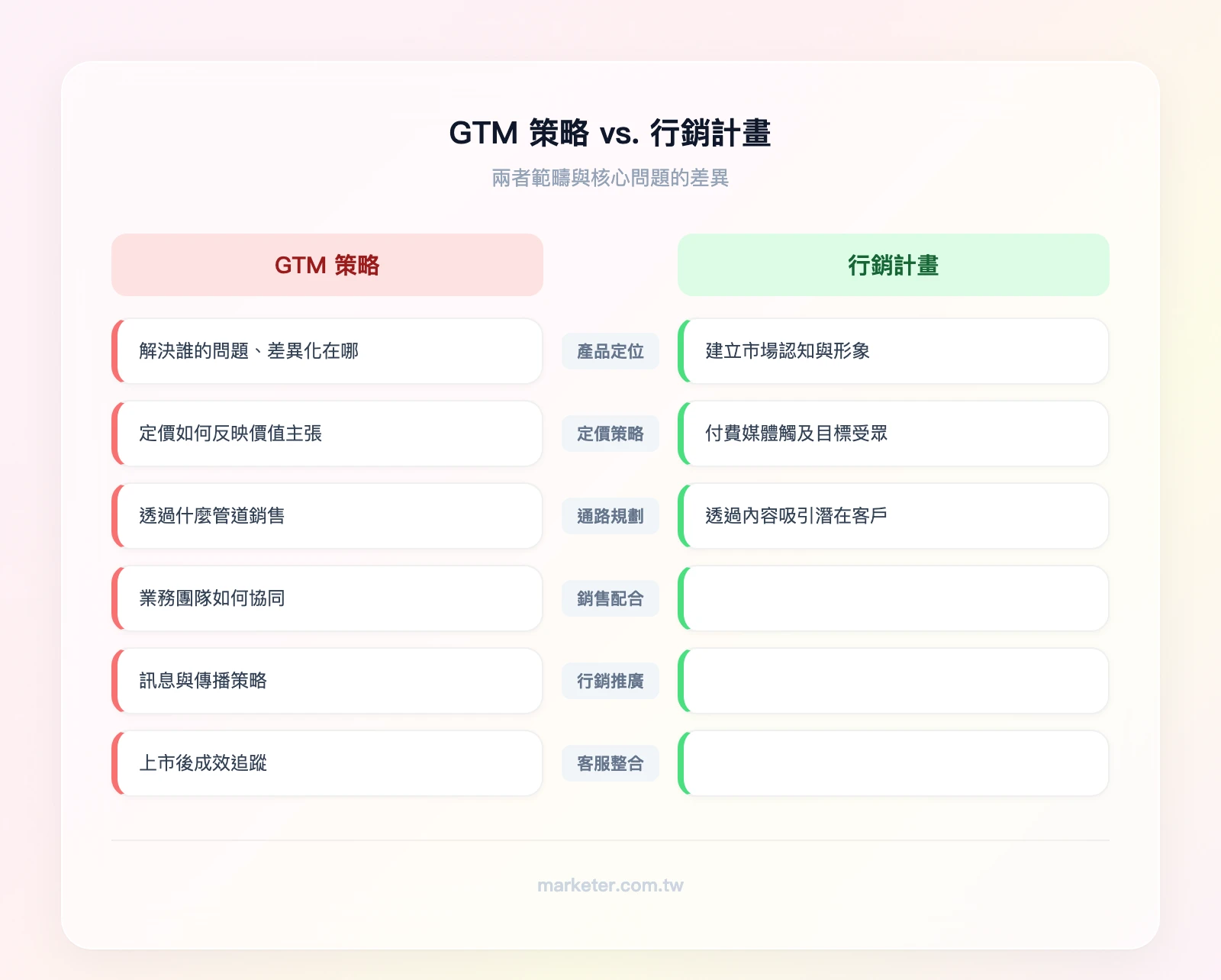The width and height of the screenshot is (1221, 980).
Task: Click the card '定價如何反映價值主張'
Action: 327,434
